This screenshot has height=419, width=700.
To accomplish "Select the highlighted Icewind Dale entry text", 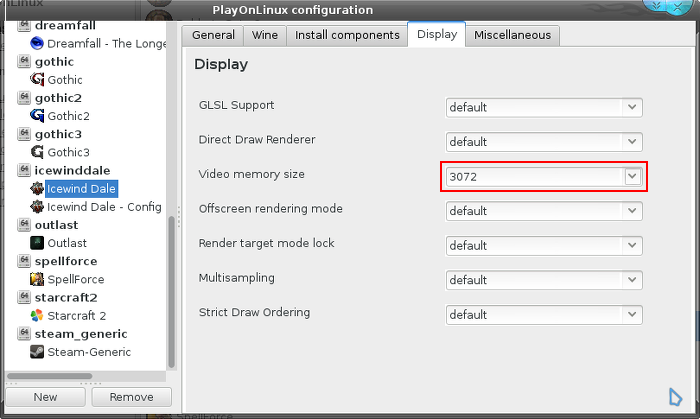I will coord(81,189).
